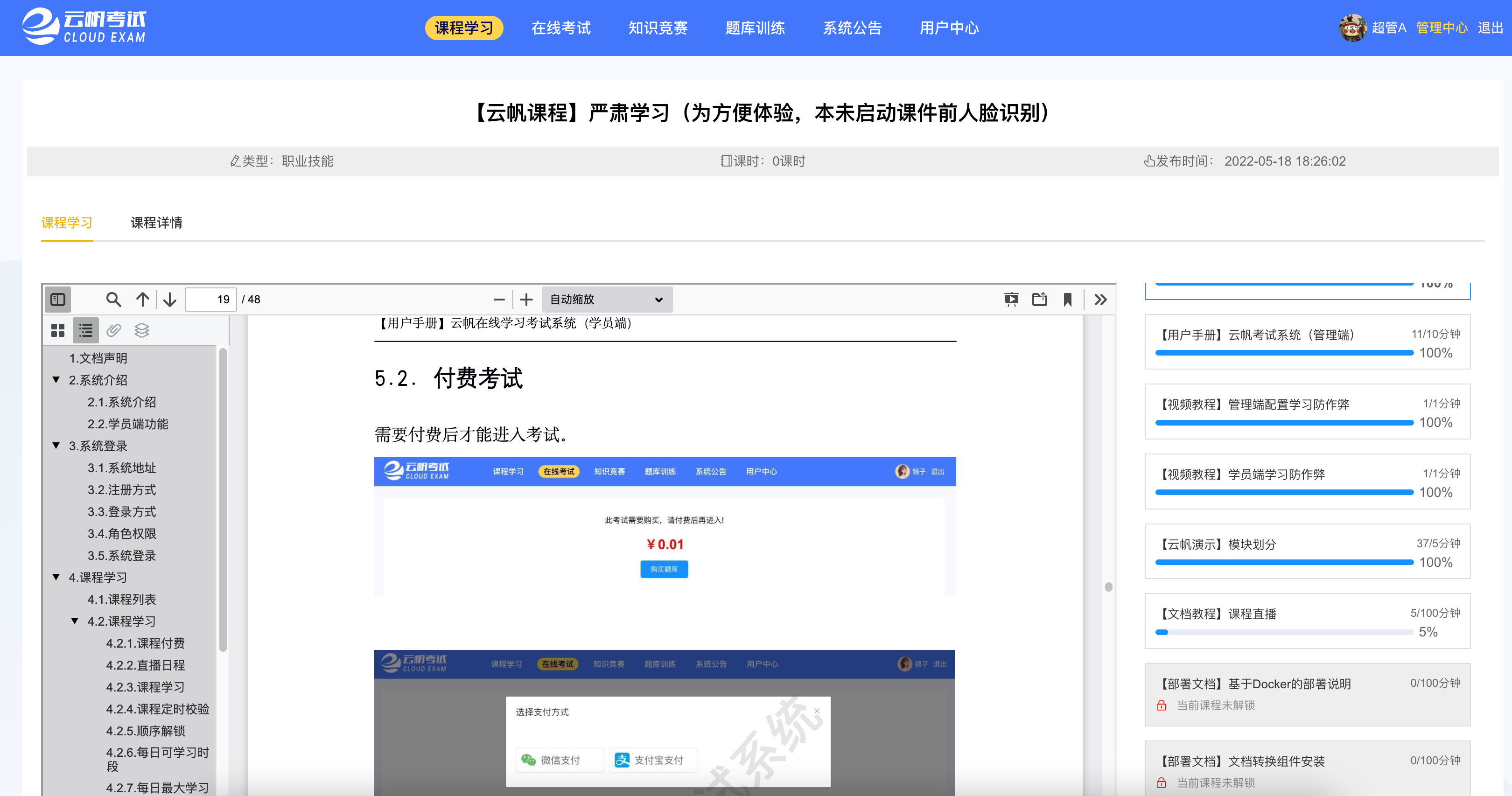1512x796 pixels.
Task: Click the 模块划分 100% progress bar
Action: tap(1284, 562)
